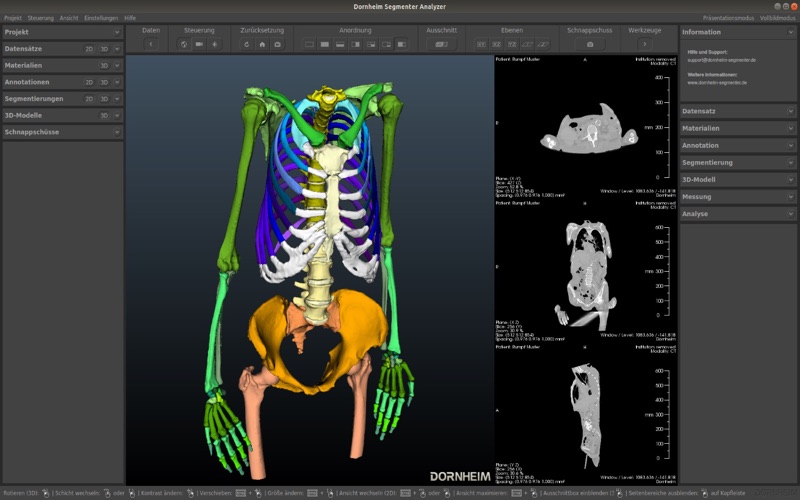Expand the Materialien chevron in right sidebar
Viewport: 800px width, 500px height.
(791, 129)
